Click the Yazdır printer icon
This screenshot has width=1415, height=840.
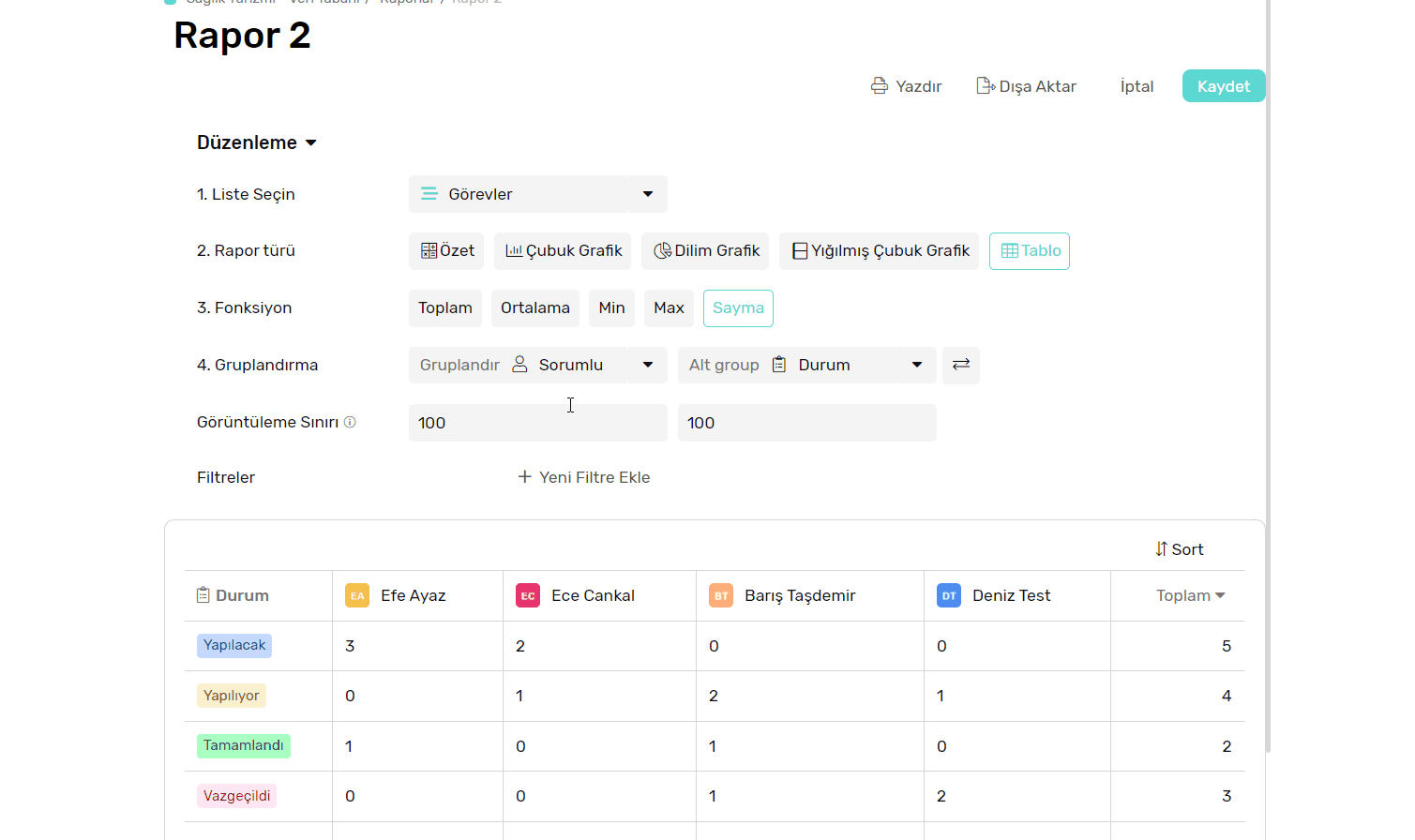[x=880, y=86]
